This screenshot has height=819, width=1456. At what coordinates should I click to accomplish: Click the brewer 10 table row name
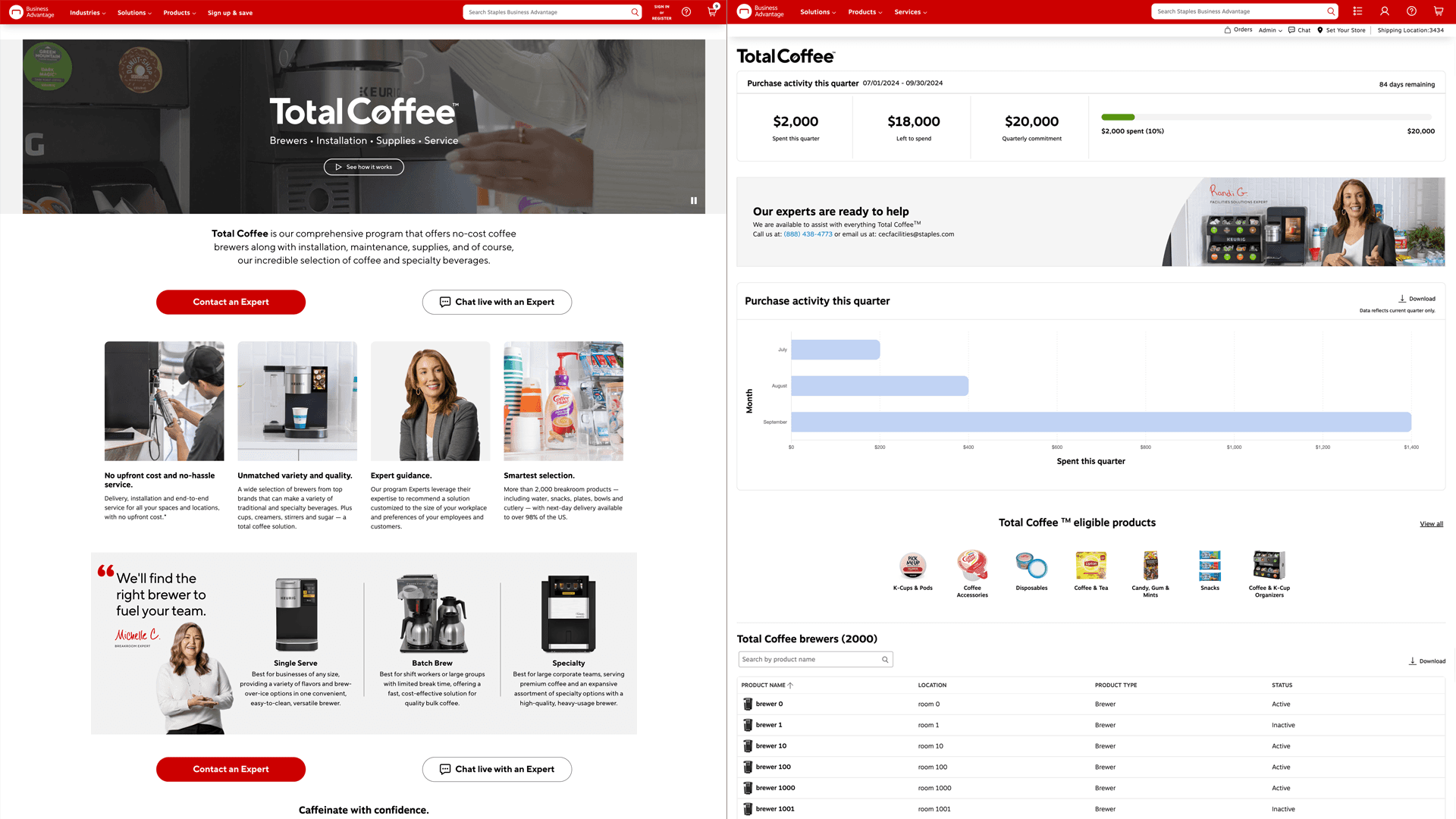770,746
